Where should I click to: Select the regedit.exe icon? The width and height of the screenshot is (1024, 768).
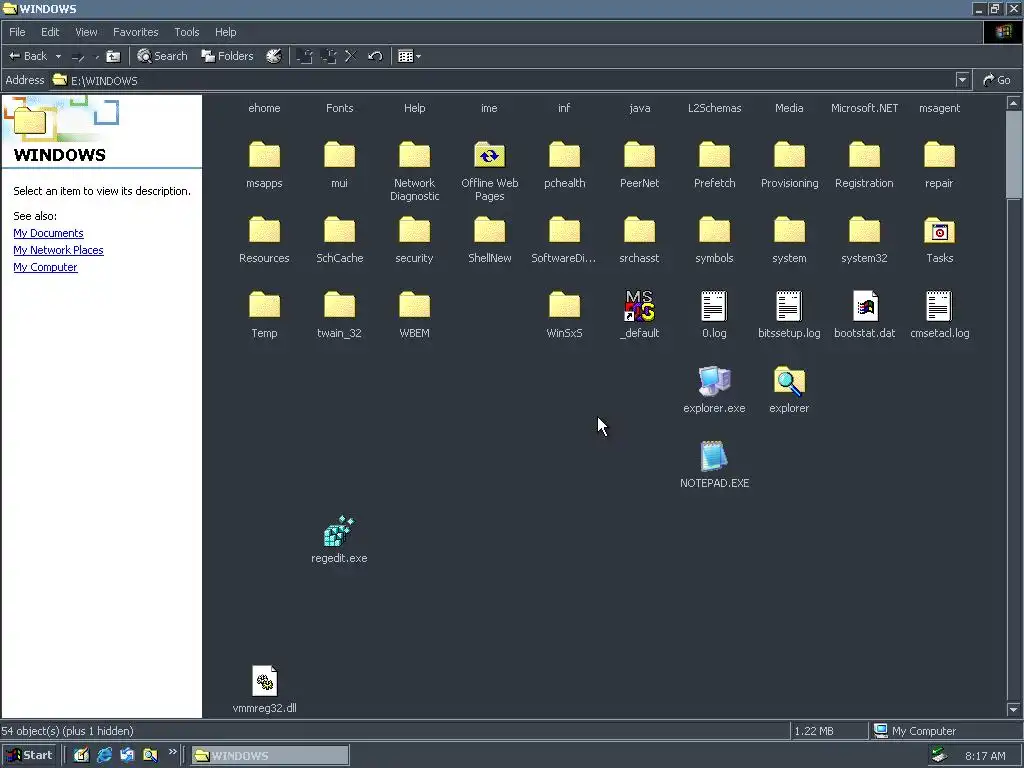click(x=339, y=531)
